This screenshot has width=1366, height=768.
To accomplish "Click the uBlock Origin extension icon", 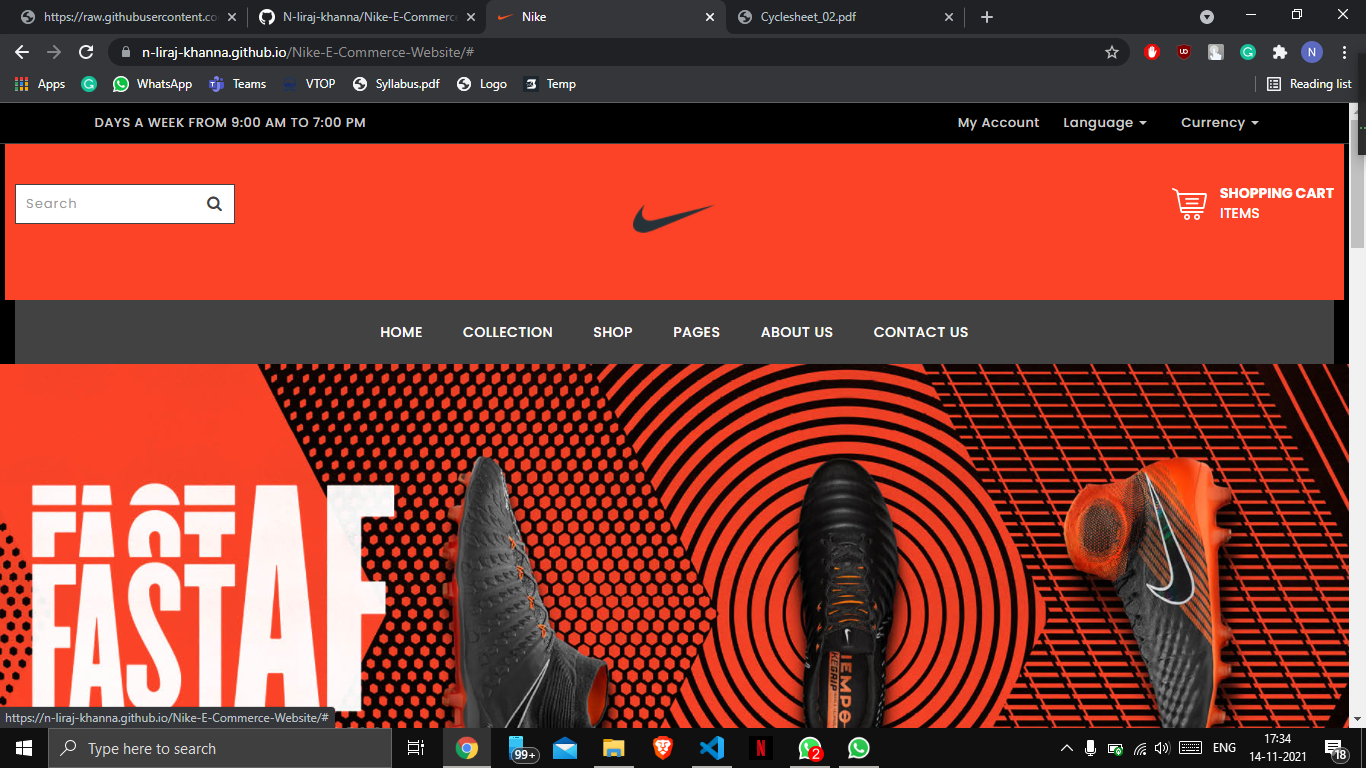I will [1184, 52].
